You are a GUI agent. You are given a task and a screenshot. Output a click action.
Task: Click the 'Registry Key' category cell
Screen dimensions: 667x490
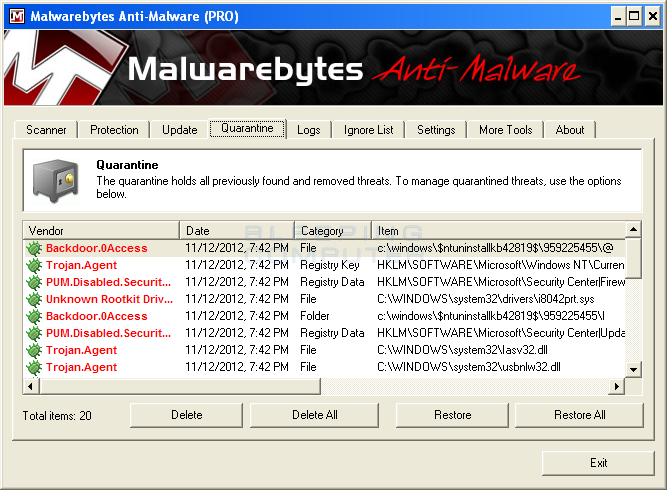pyautogui.click(x=330, y=265)
